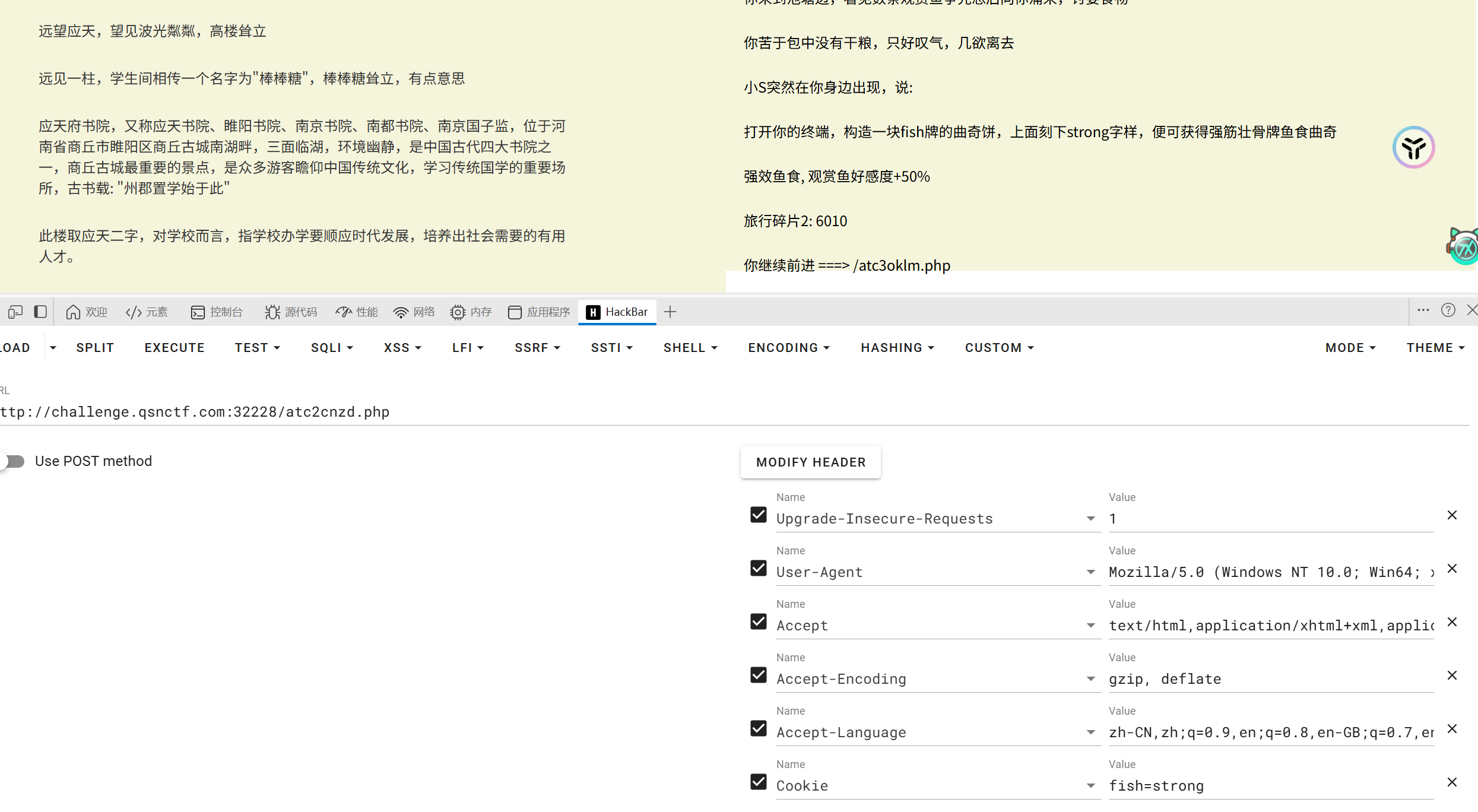The width and height of the screenshot is (1478, 812).
Task: Switch to the Elements tab
Action: coord(147,312)
